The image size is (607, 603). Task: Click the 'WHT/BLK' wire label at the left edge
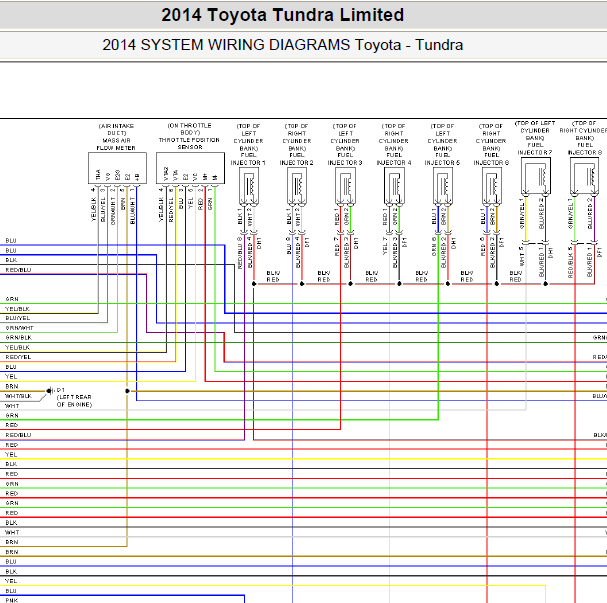18,396
